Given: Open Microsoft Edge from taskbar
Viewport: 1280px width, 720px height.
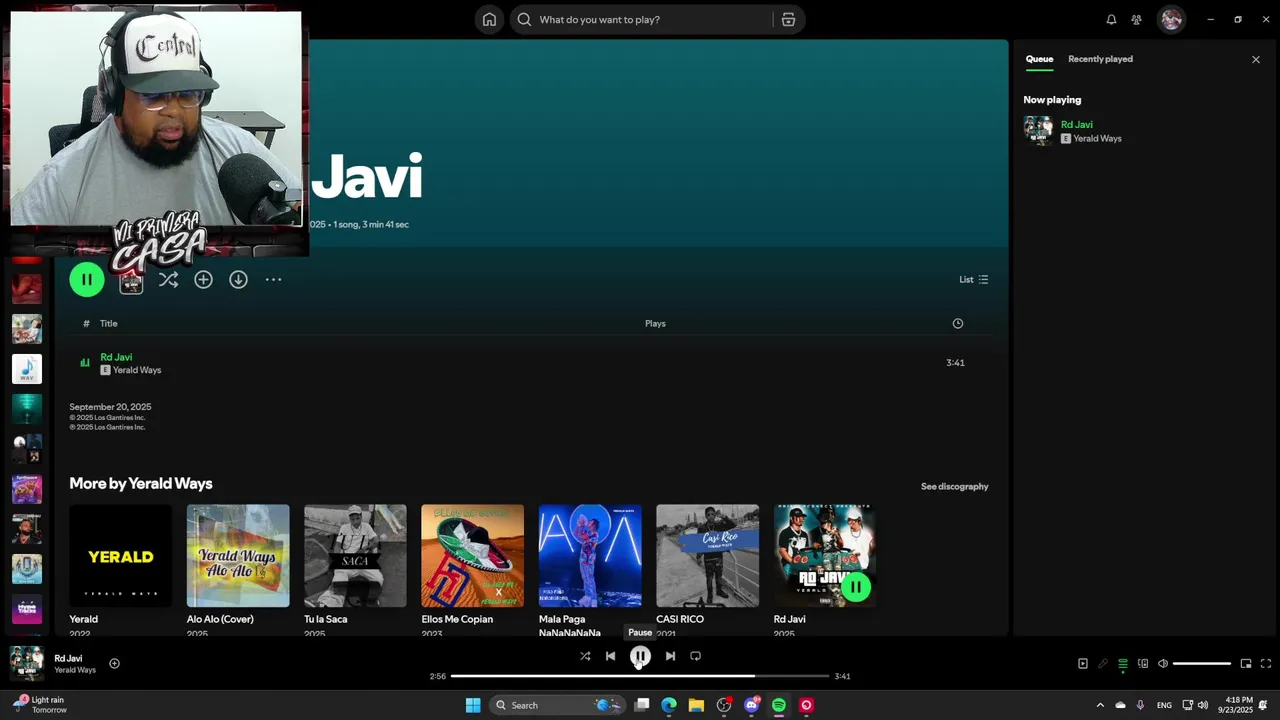Looking at the screenshot, I should 669,705.
